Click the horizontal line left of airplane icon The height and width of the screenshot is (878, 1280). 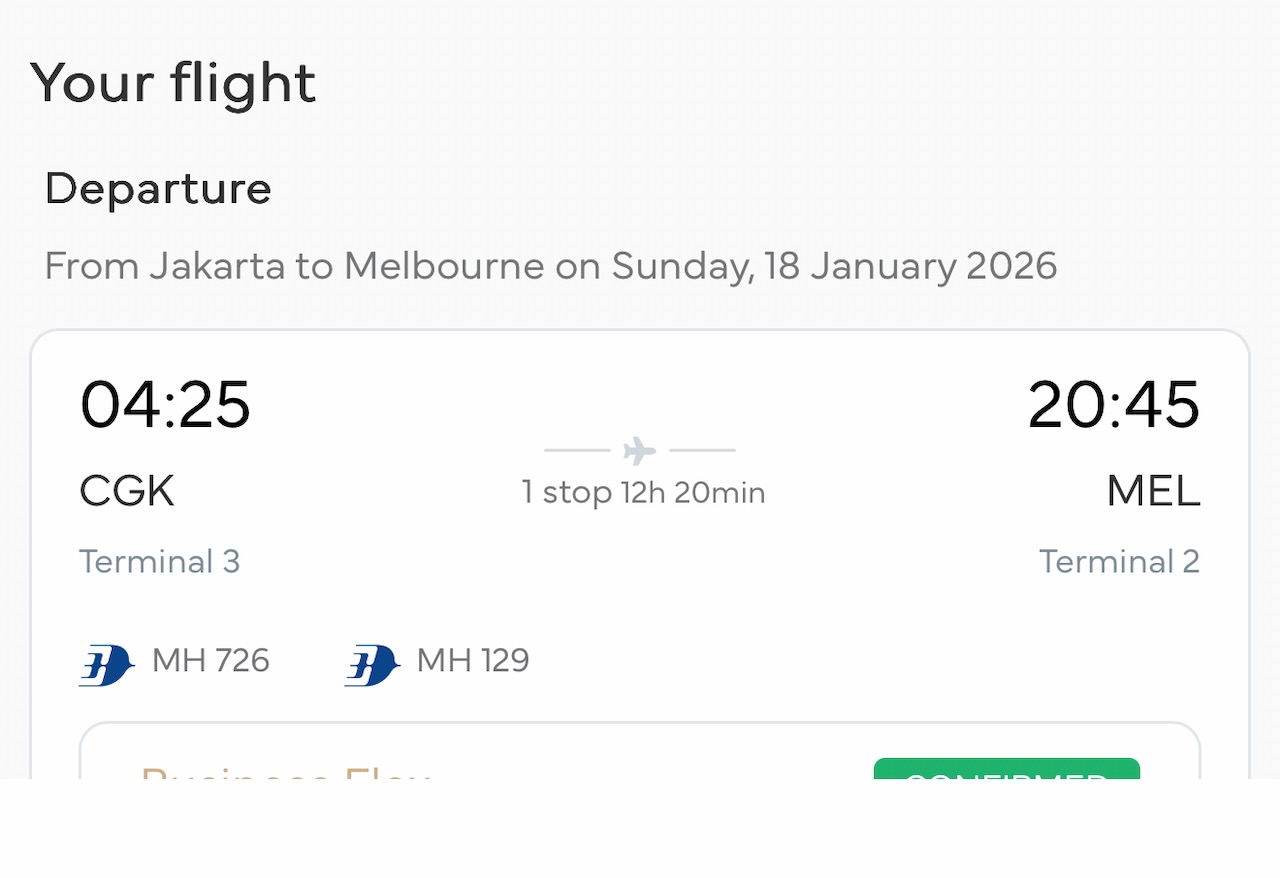coord(577,451)
